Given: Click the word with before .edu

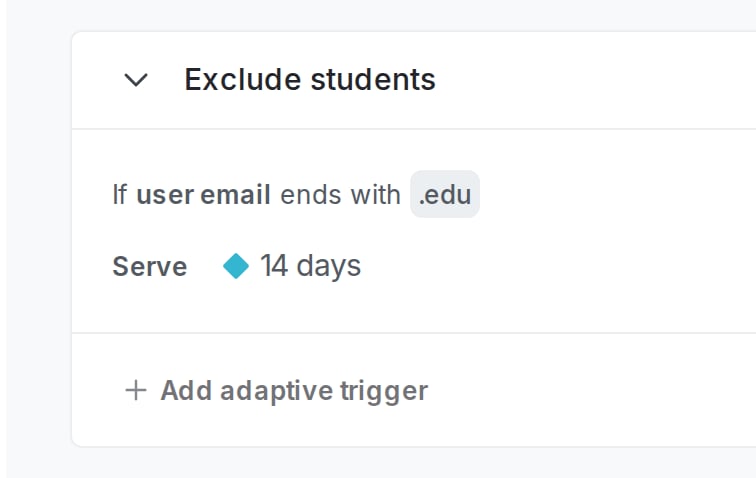Looking at the screenshot, I should point(376,195).
